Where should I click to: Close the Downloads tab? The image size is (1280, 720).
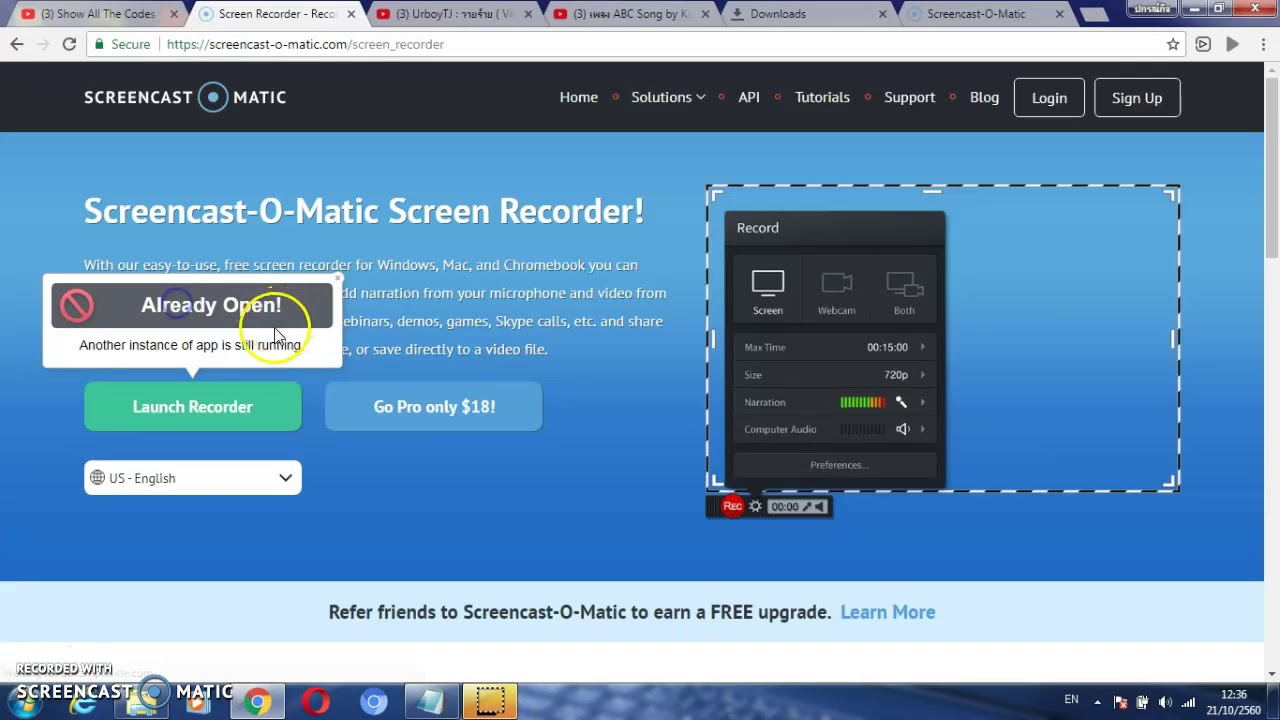(x=883, y=14)
